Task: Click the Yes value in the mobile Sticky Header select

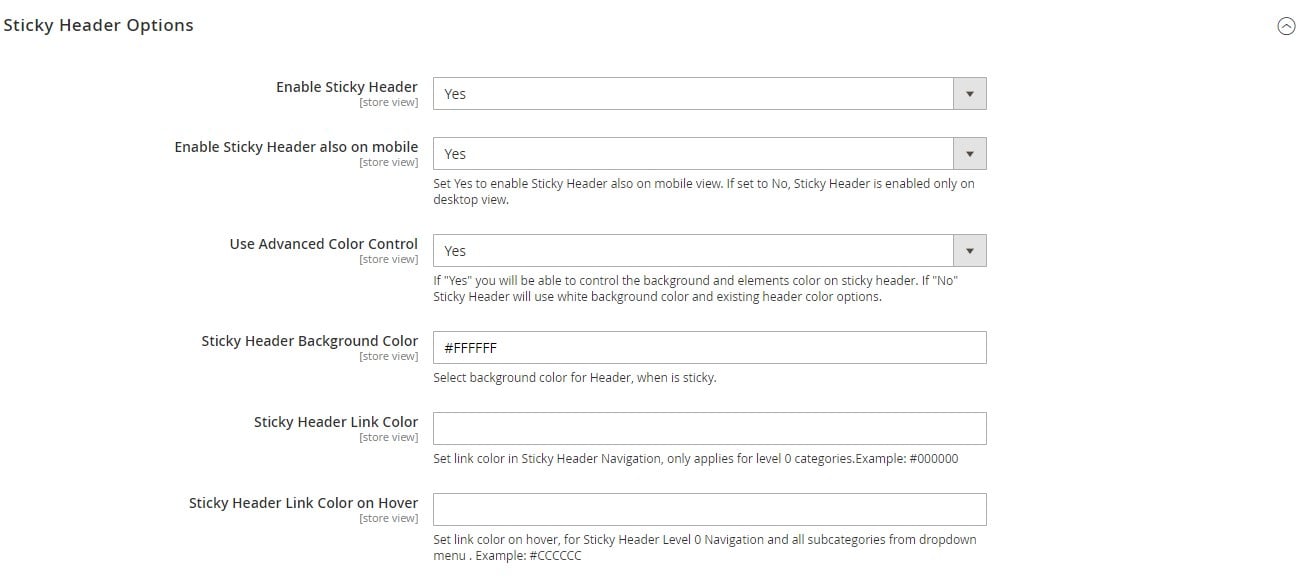Action: pyautogui.click(x=455, y=154)
